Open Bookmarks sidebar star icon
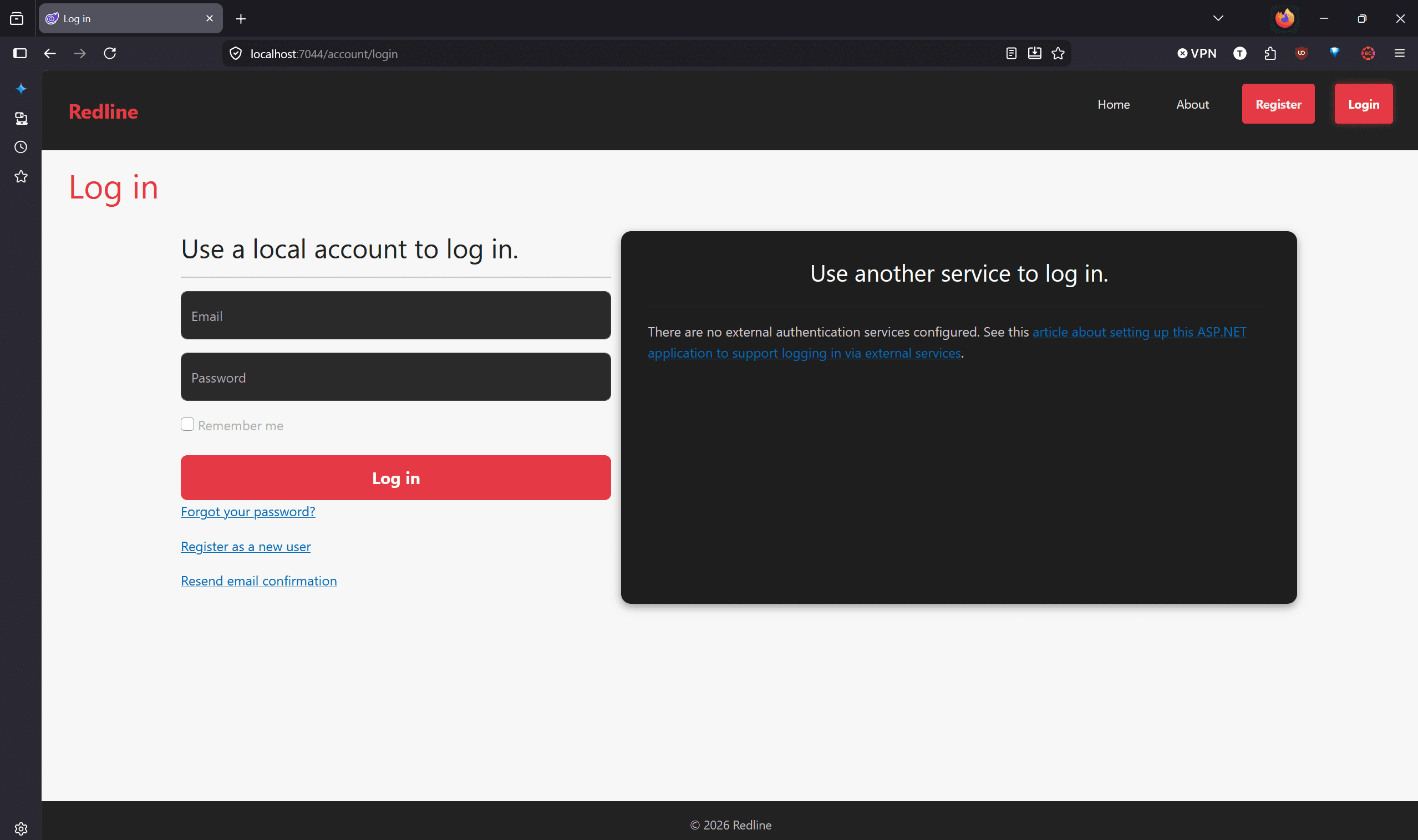 pyautogui.click(x=21, y=177)
